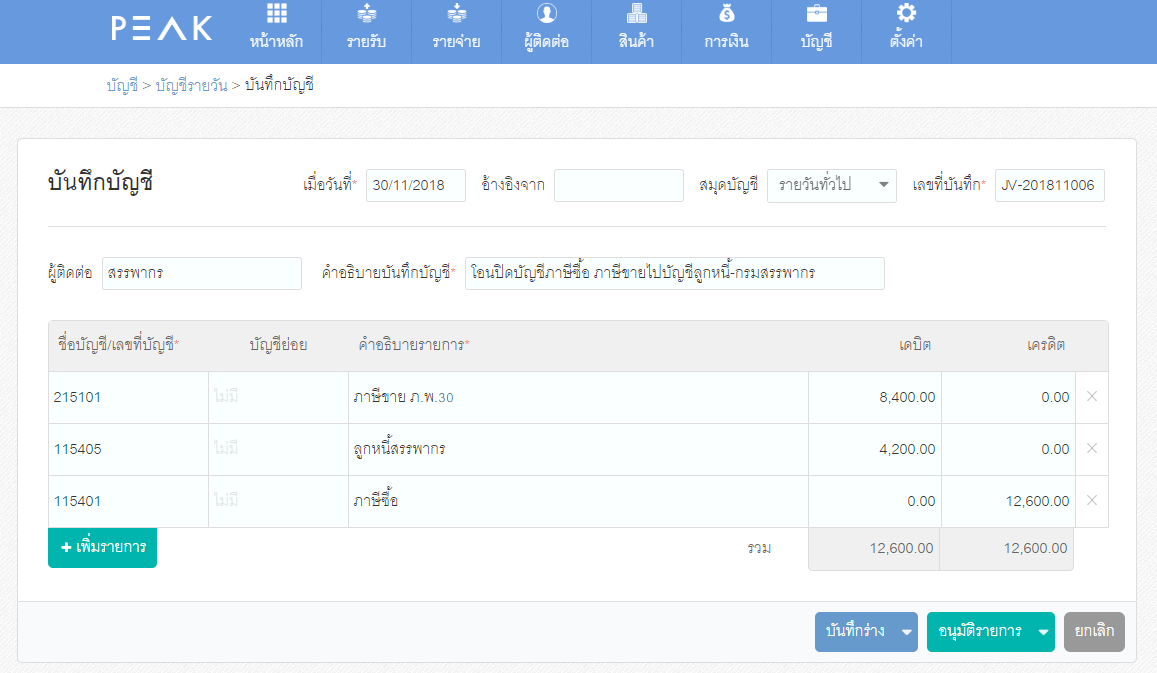Click the เพิ่มรายการ add-line button
Screen dimensions: 1157x673
click(101, 548)
